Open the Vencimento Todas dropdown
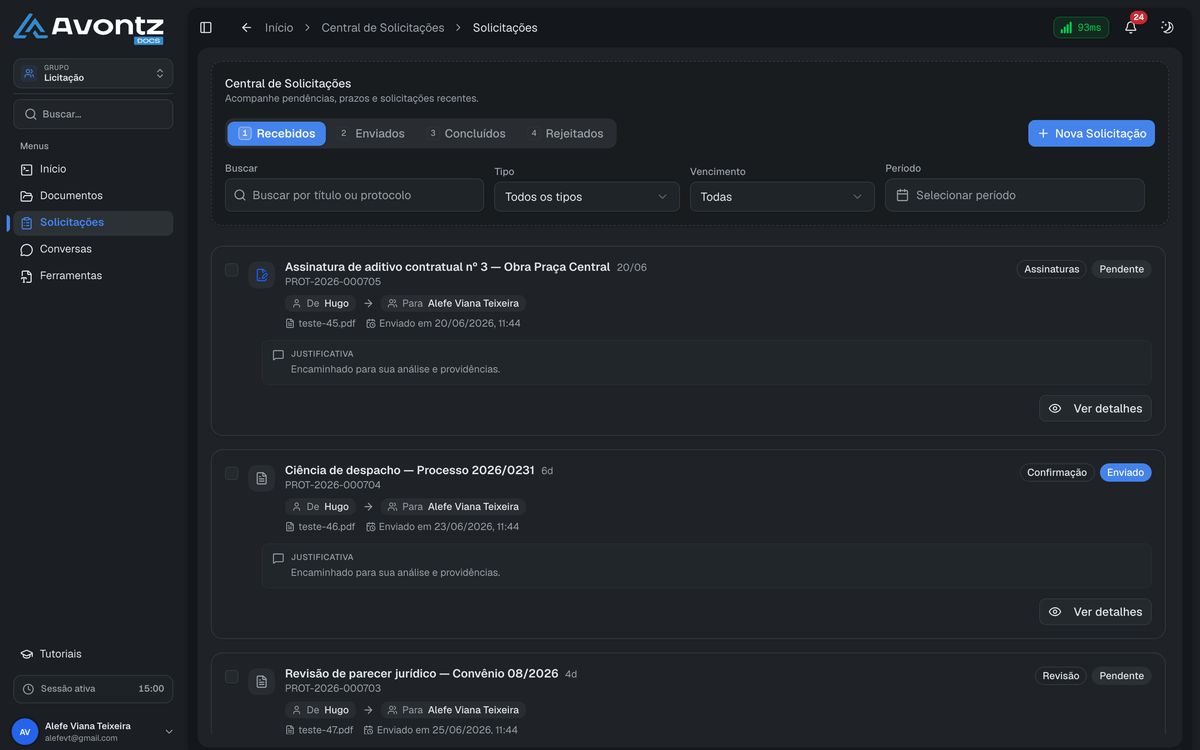 coord(782,197)
